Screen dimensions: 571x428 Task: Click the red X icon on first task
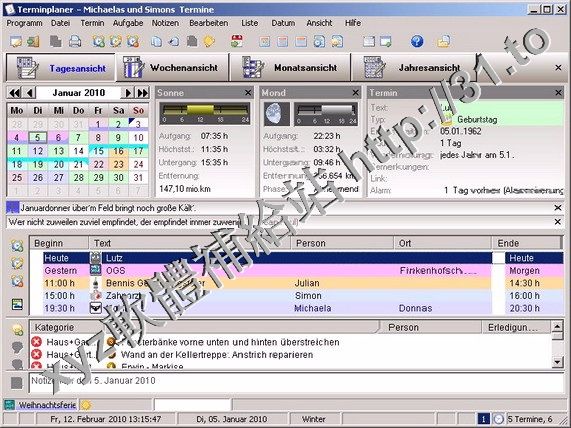tap(36, 342)
